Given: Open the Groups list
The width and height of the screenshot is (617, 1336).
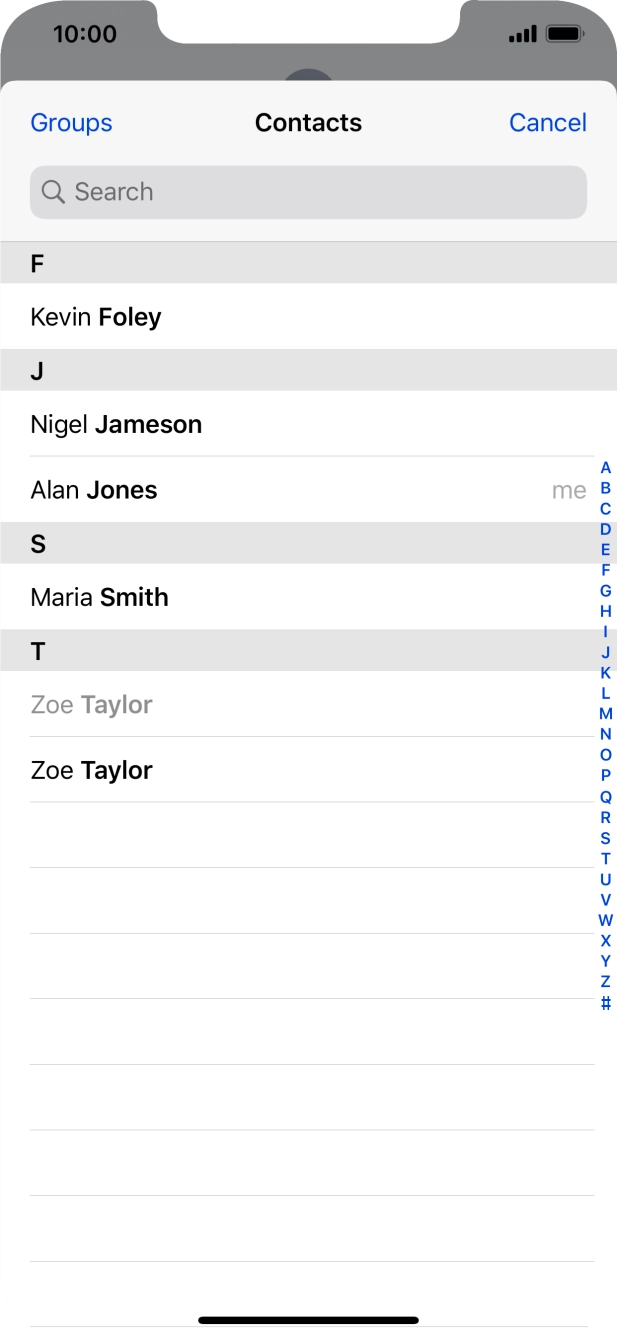Looking at the screenshot, I should coord(71,122).
